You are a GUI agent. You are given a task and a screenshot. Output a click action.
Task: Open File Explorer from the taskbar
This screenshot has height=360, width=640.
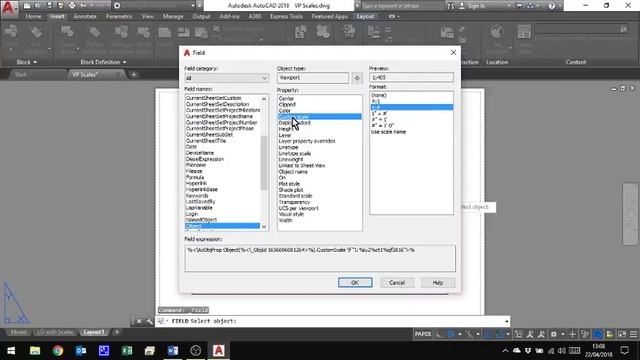click(x=35, y=351)
